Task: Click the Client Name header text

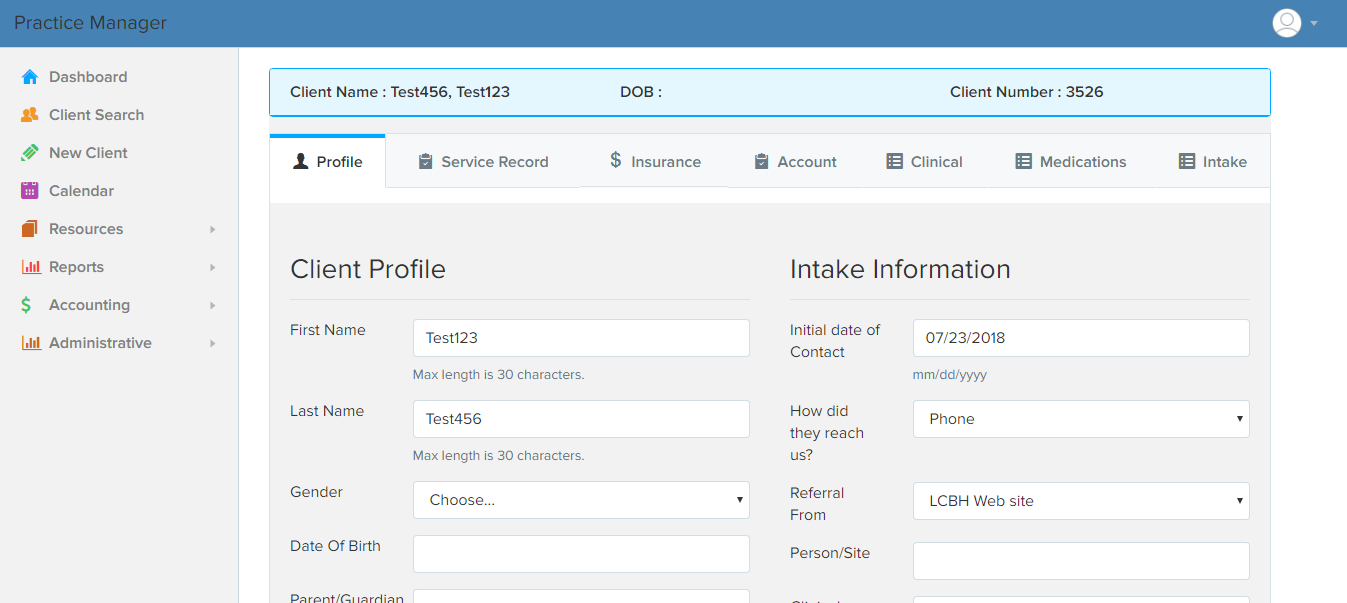Action: tap(400, 92)
